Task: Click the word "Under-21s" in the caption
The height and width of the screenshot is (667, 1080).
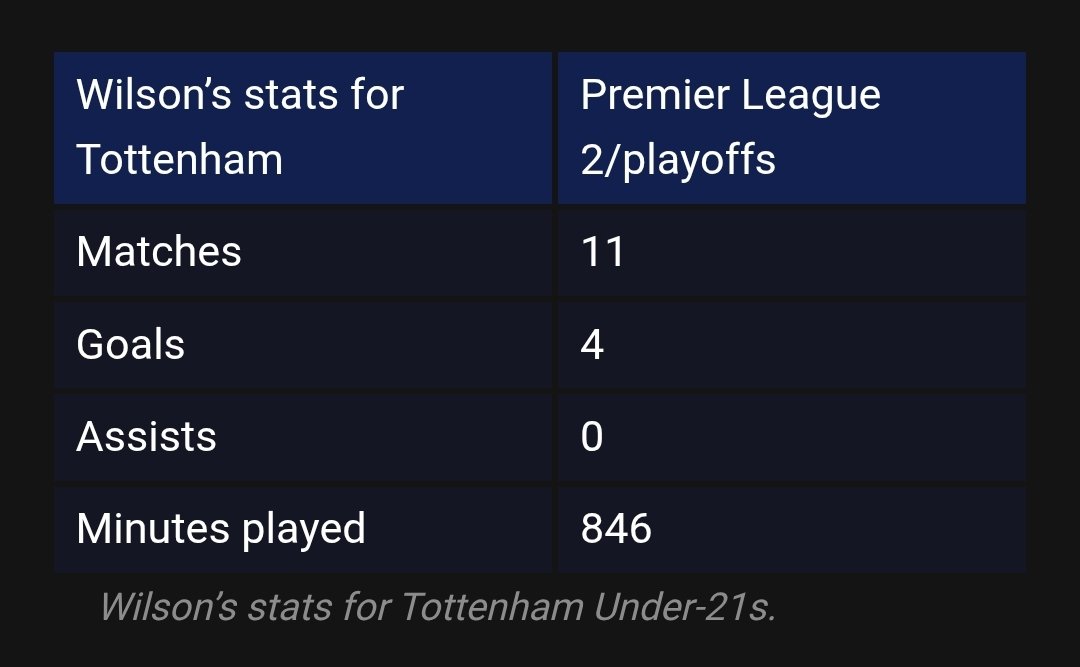Action: tap(685, 607)
